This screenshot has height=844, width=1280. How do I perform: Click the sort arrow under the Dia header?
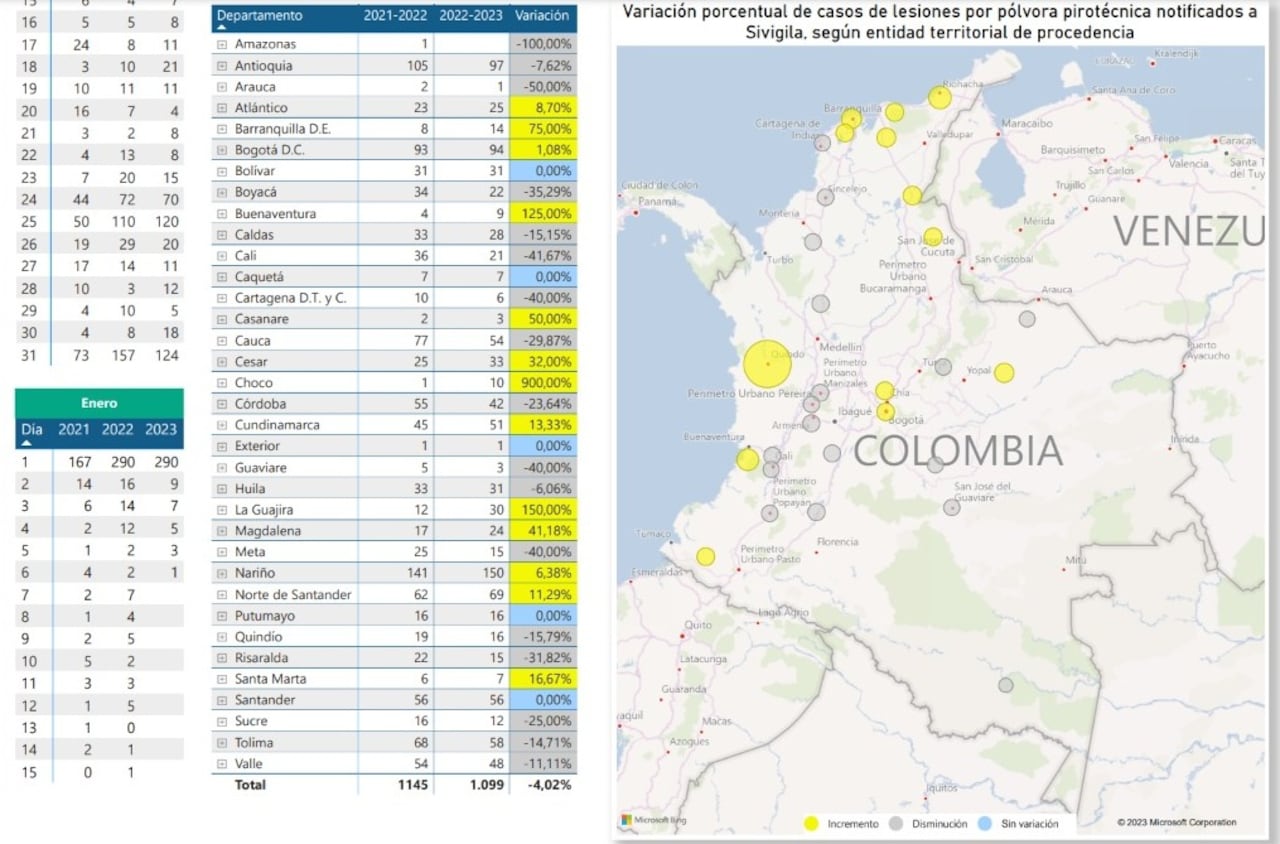coord(27,441)
